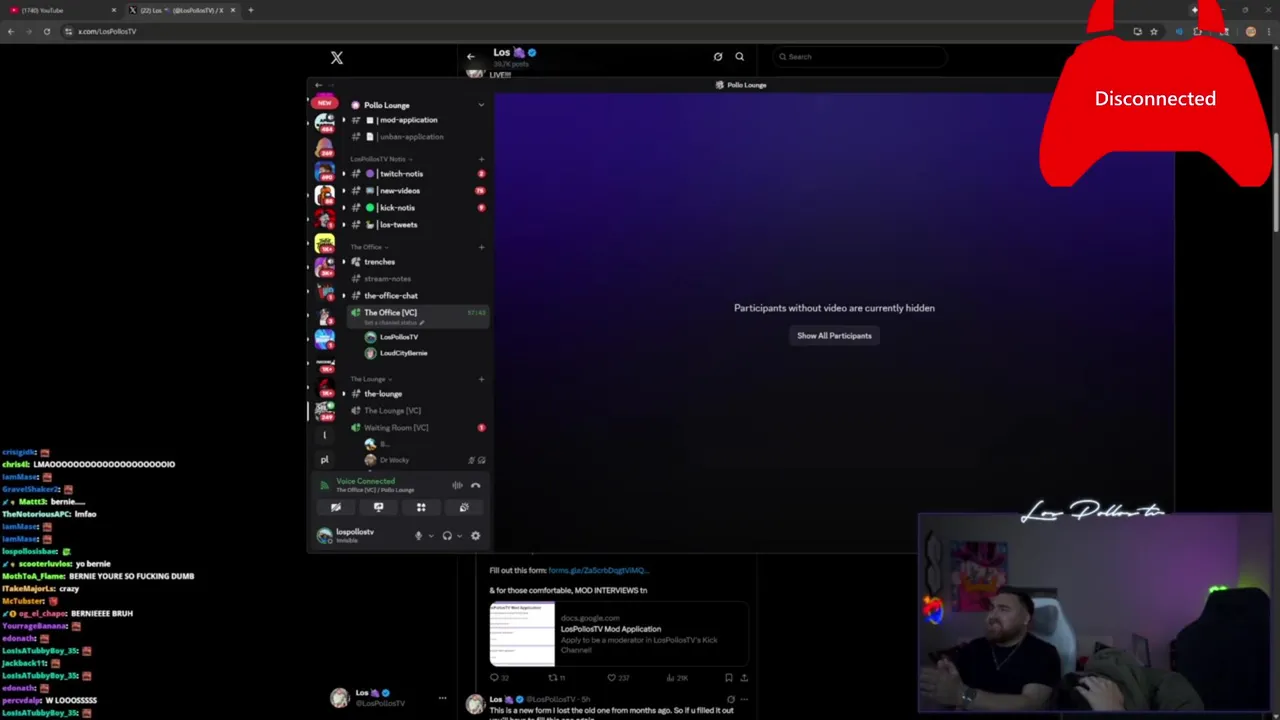Open the forms.gle link in tweet
This screenshot has width=1280, height=720.
598,570
